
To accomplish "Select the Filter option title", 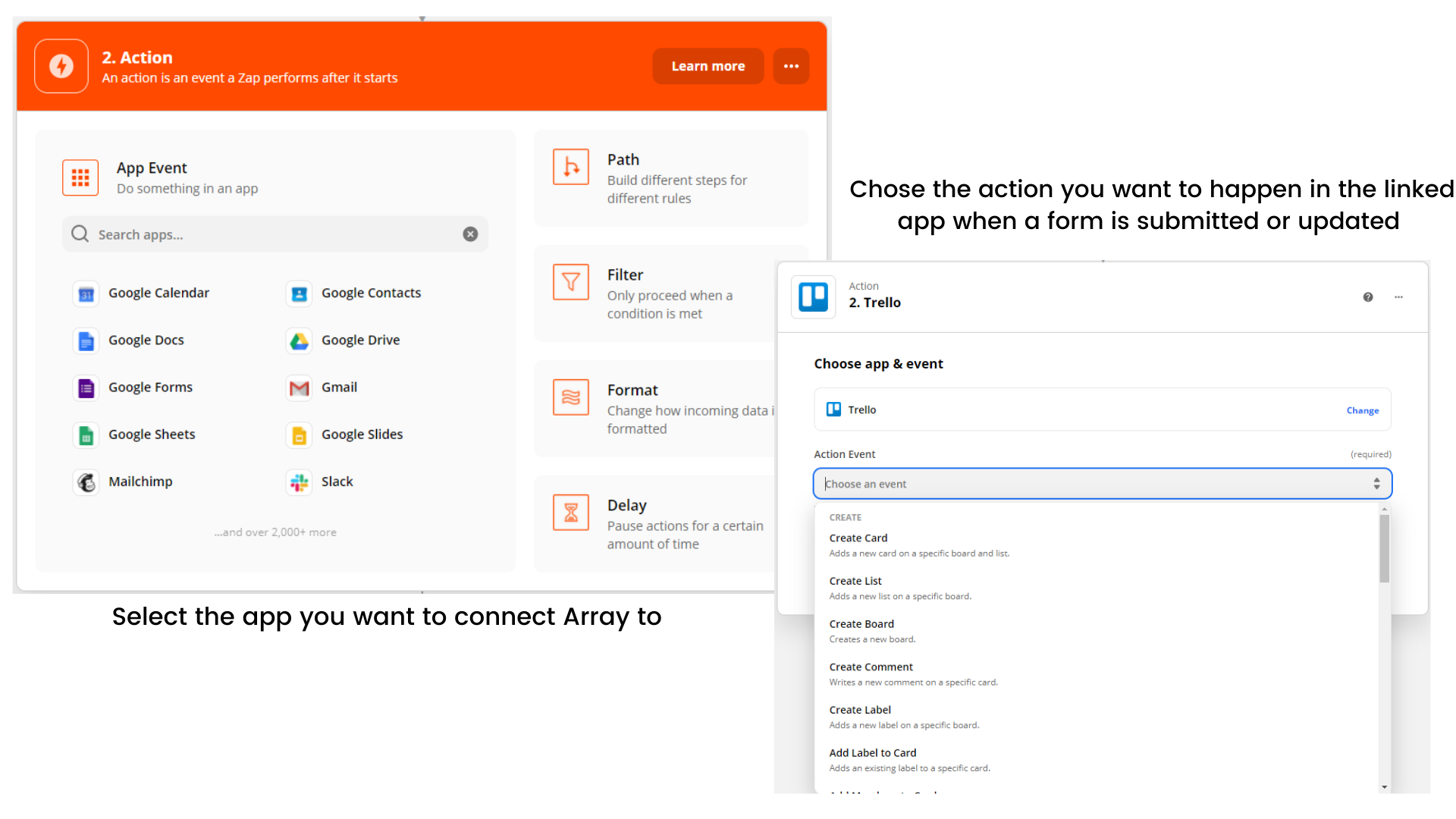I will [625, 275].
